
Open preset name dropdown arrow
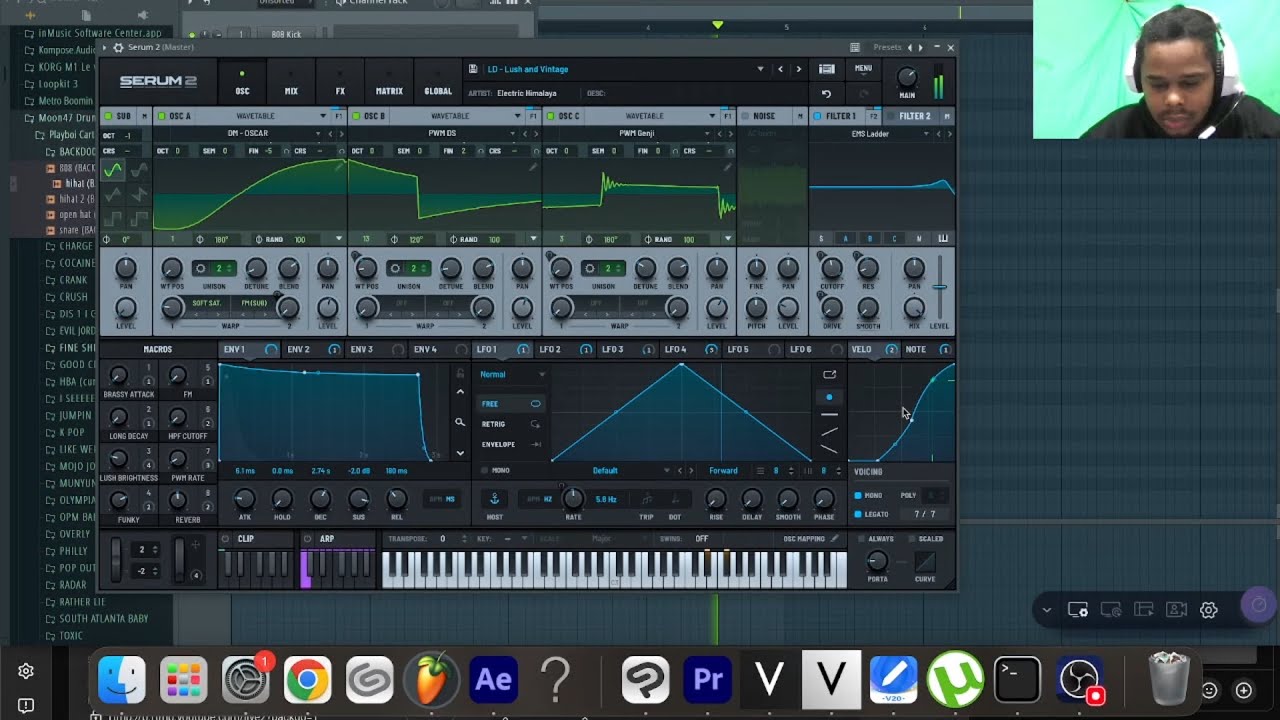pos(760,69)
